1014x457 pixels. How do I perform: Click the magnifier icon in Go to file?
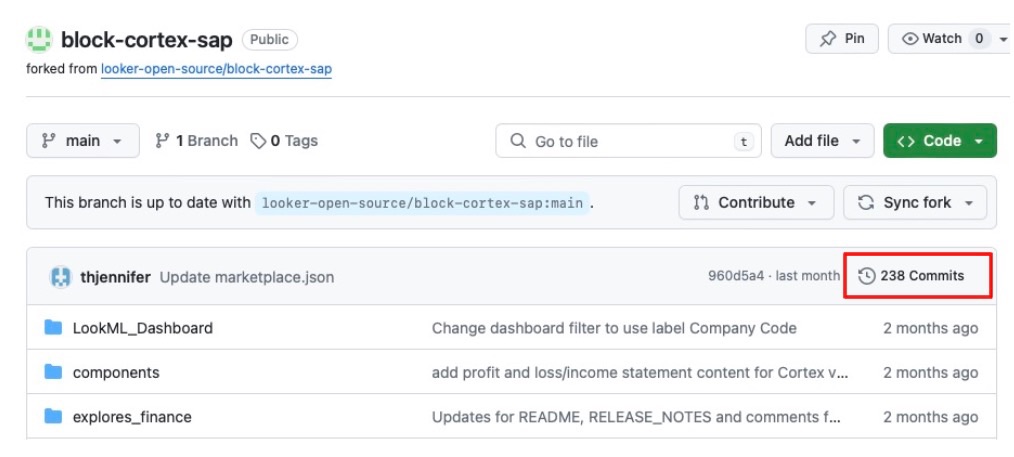click(518, 141)
